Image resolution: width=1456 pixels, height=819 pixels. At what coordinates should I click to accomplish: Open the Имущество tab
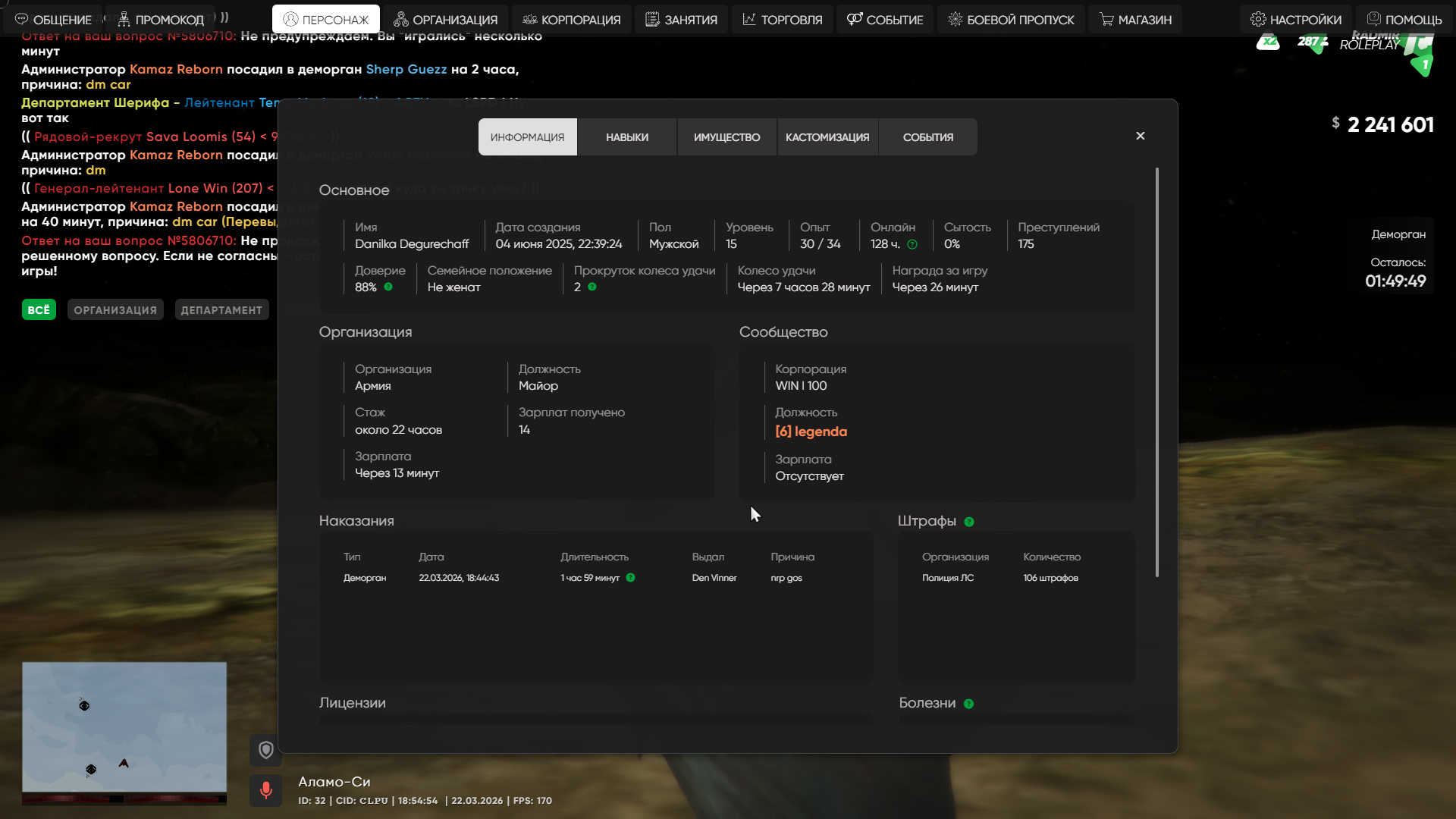tap(726, 137)
